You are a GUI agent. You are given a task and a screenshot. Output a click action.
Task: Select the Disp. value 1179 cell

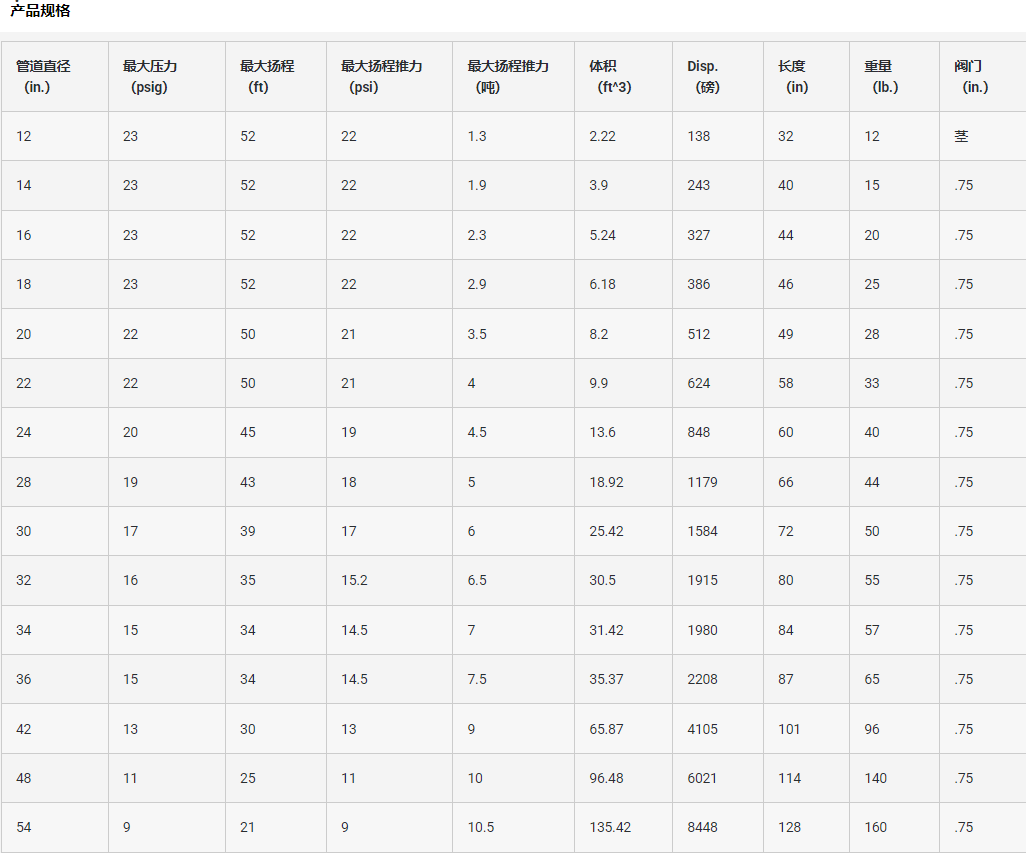(x=718, y=482)
